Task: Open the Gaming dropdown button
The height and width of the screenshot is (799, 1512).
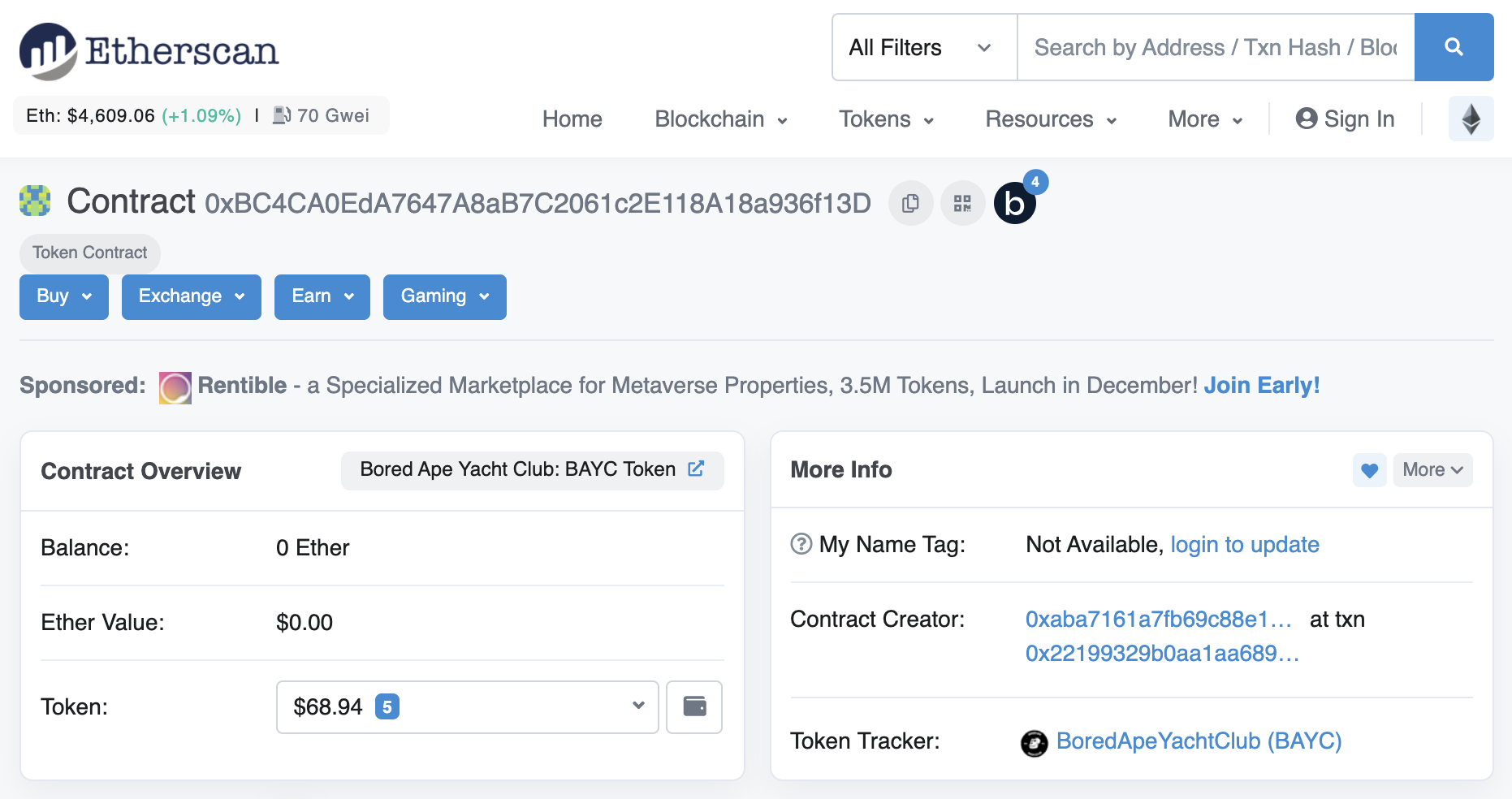Action: pos(445,296)
